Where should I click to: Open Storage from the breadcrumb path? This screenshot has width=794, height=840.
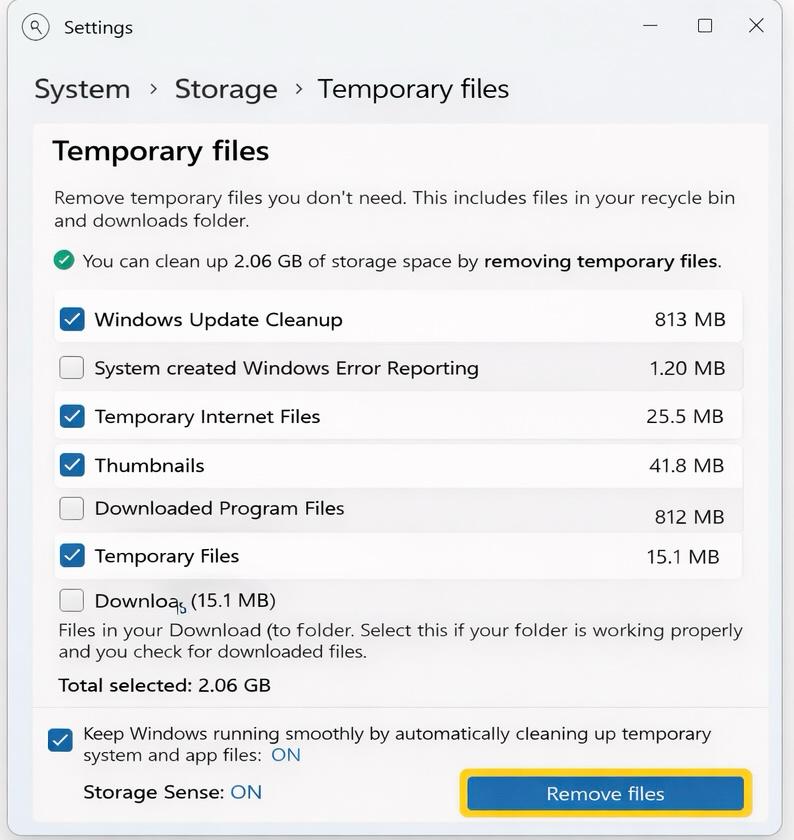tap(226, 89)
